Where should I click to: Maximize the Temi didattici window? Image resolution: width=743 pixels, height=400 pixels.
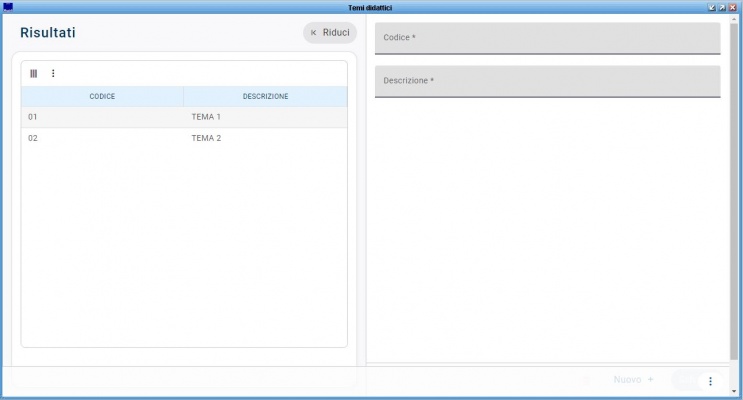(722, 8)
